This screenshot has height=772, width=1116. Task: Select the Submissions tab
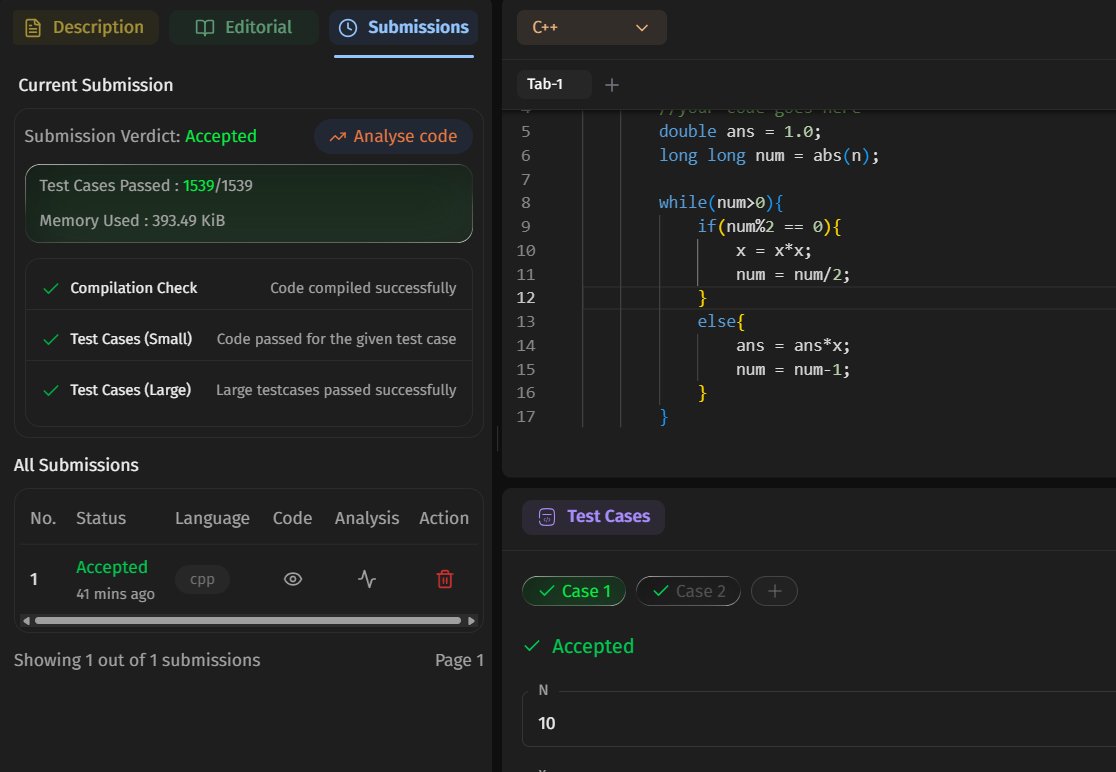[x=404, y=28]
